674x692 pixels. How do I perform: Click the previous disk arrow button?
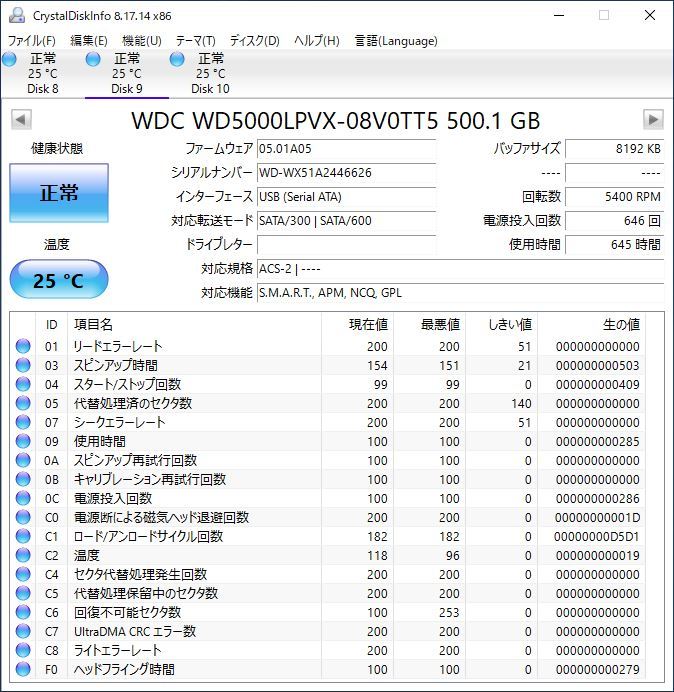[x=21, y=120]
